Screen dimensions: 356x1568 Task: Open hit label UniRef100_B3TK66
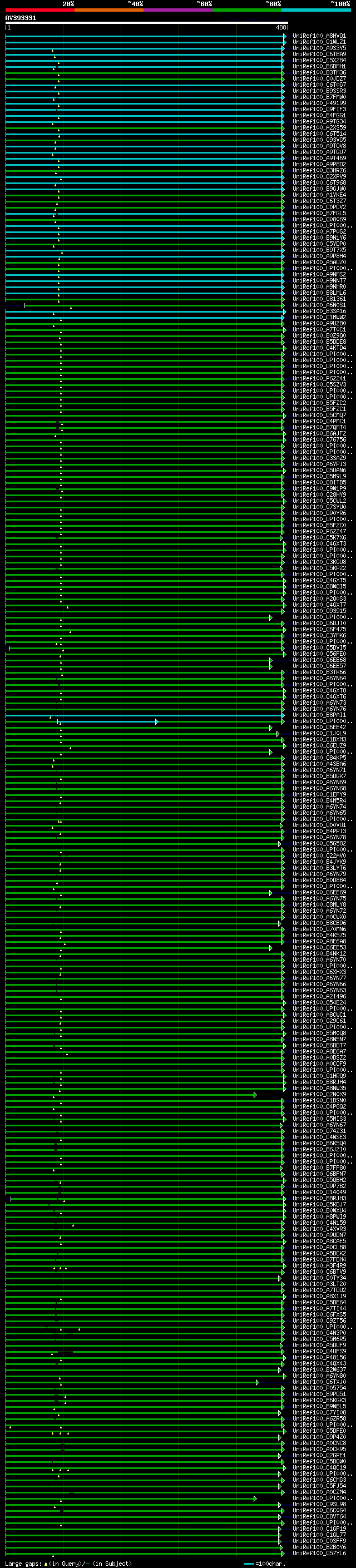coord(319,672)
